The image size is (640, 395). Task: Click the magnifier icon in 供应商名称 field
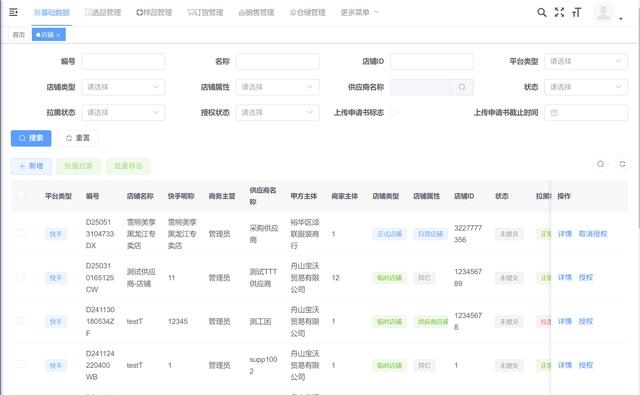[462, 87]
